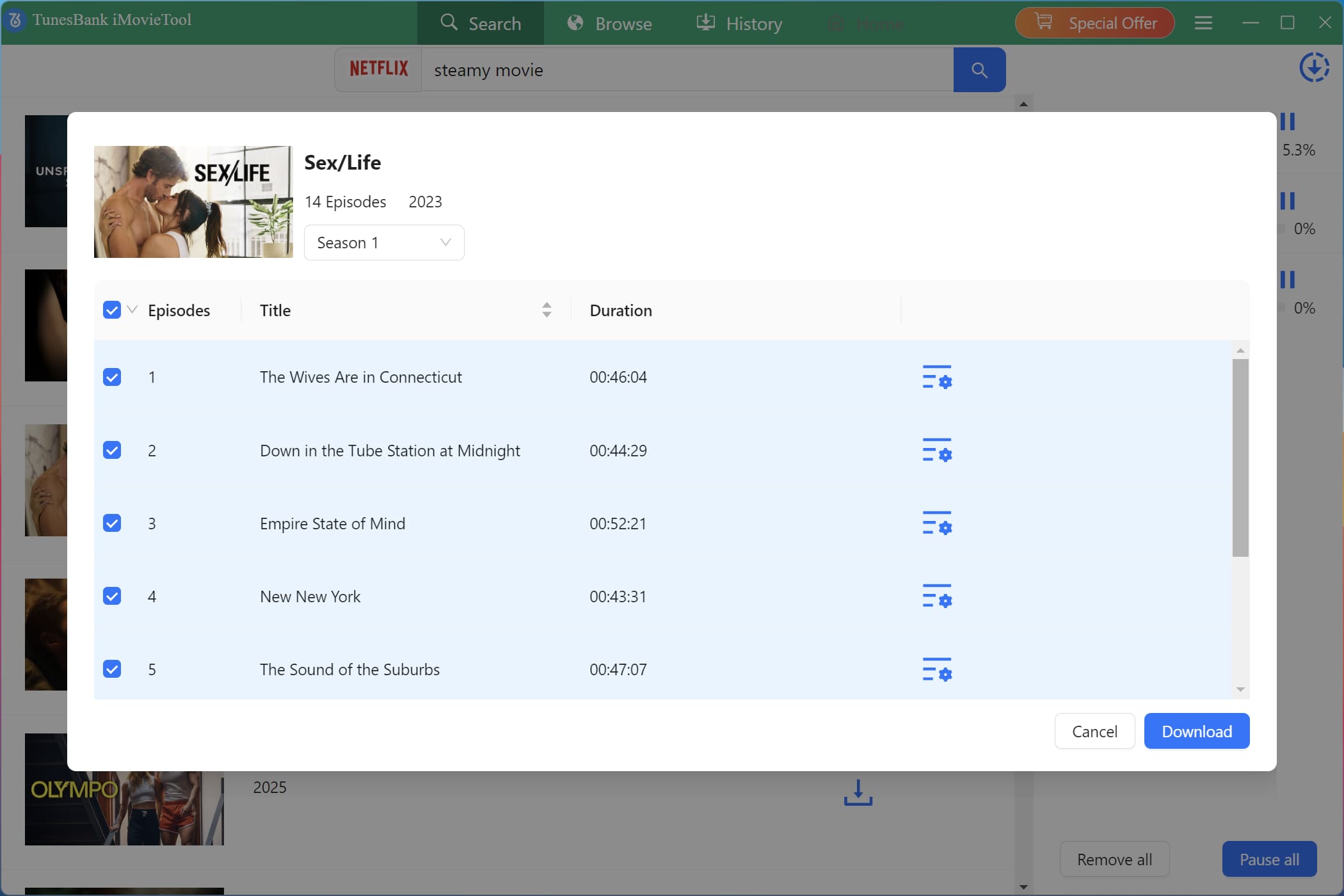Switch to the Browse tab

609,23
